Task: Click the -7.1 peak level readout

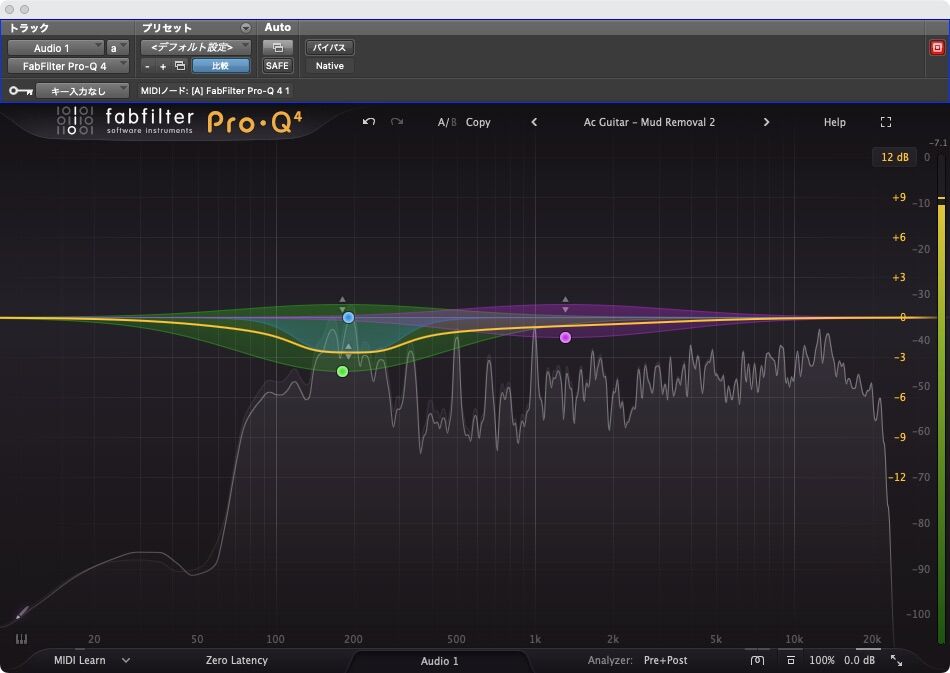Action: point(938,143)
